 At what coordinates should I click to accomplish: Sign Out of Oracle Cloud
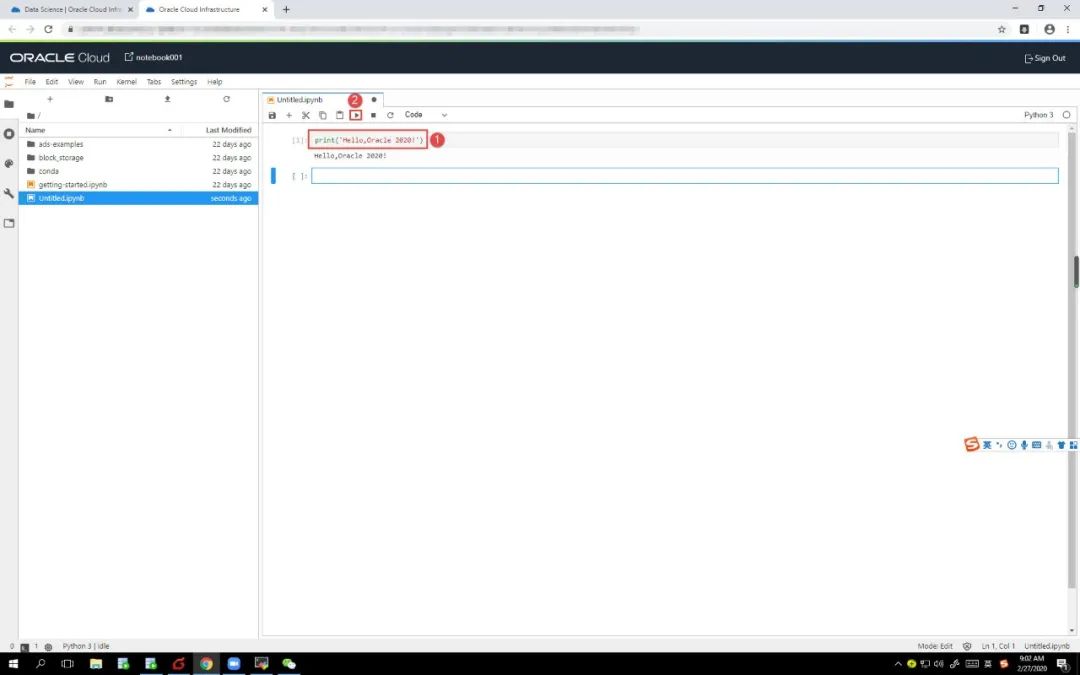coord(1045,58)
